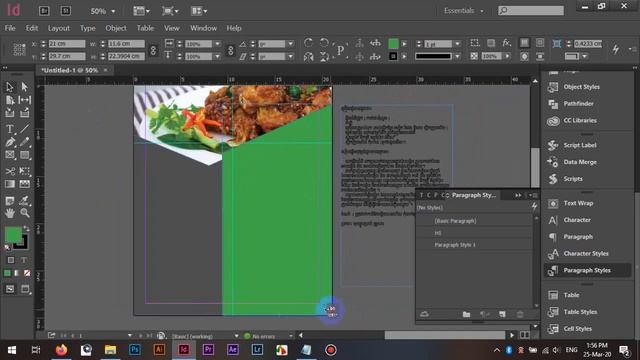
Task: Open Firefox from the taskbar
Action: click(x=62, y=350)
